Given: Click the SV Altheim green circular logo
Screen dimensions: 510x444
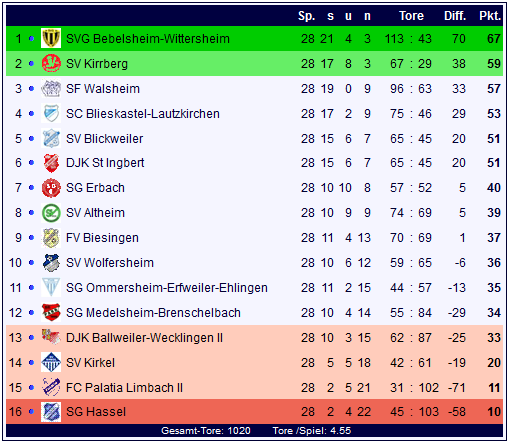Looking at the screenshot, I should click(x=51, y=213).
